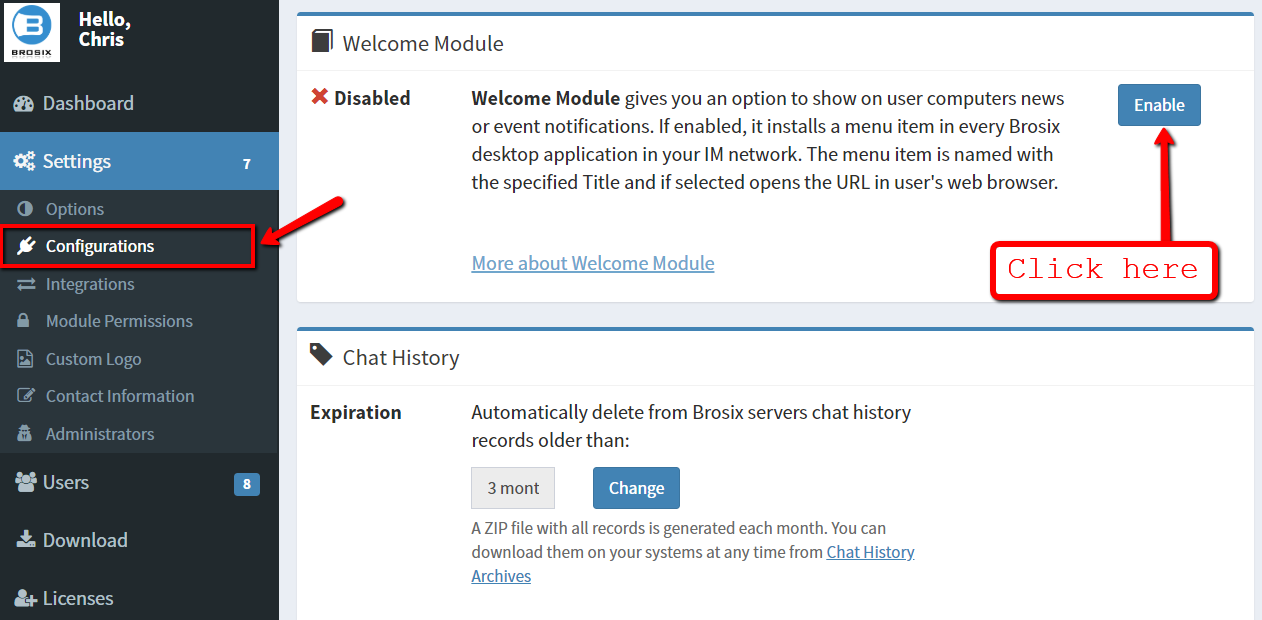
Task: Click the Contact Information edit icon
Action: pos(27,396)
